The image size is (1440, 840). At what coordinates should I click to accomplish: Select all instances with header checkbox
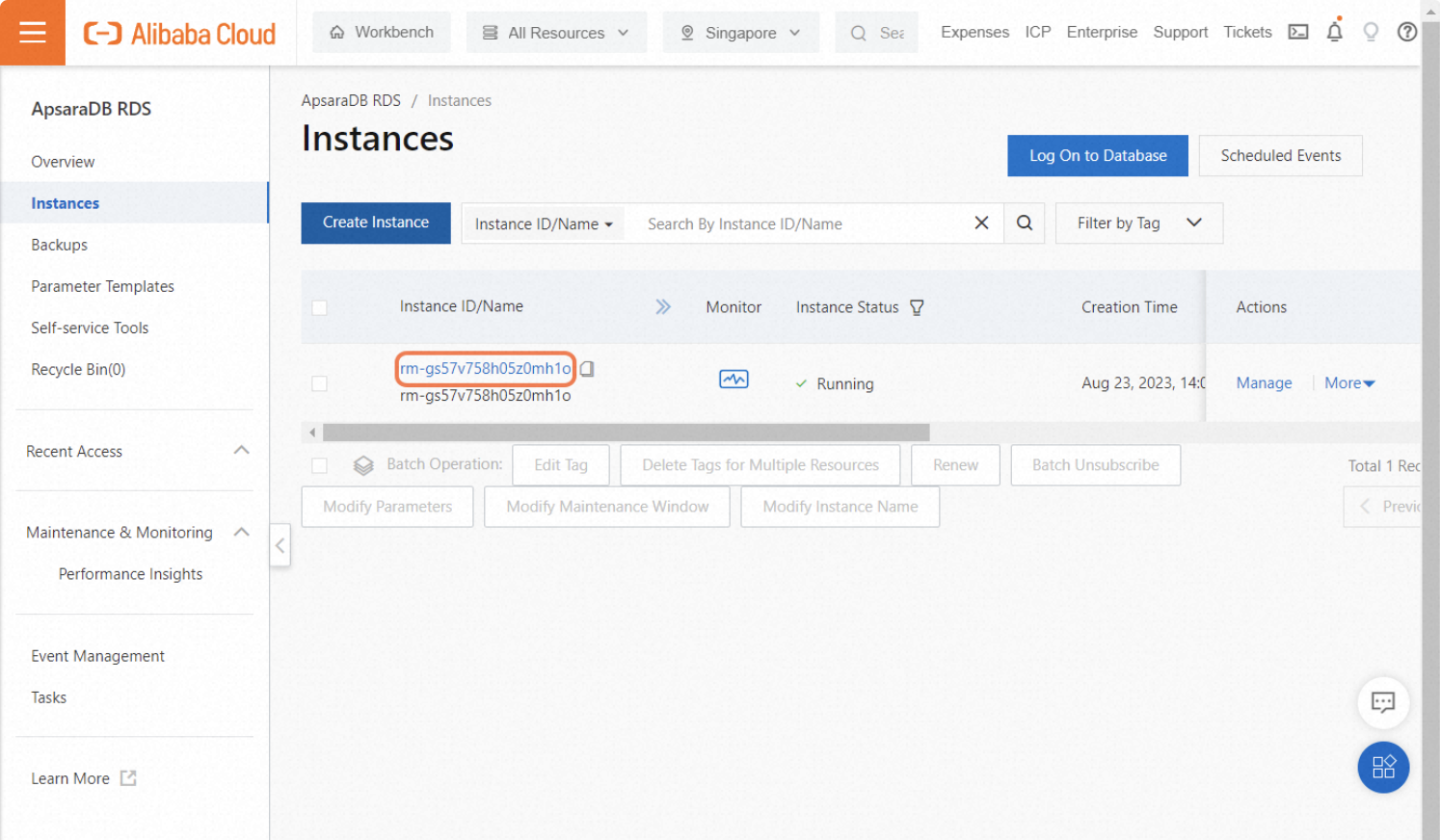point(320,307)
